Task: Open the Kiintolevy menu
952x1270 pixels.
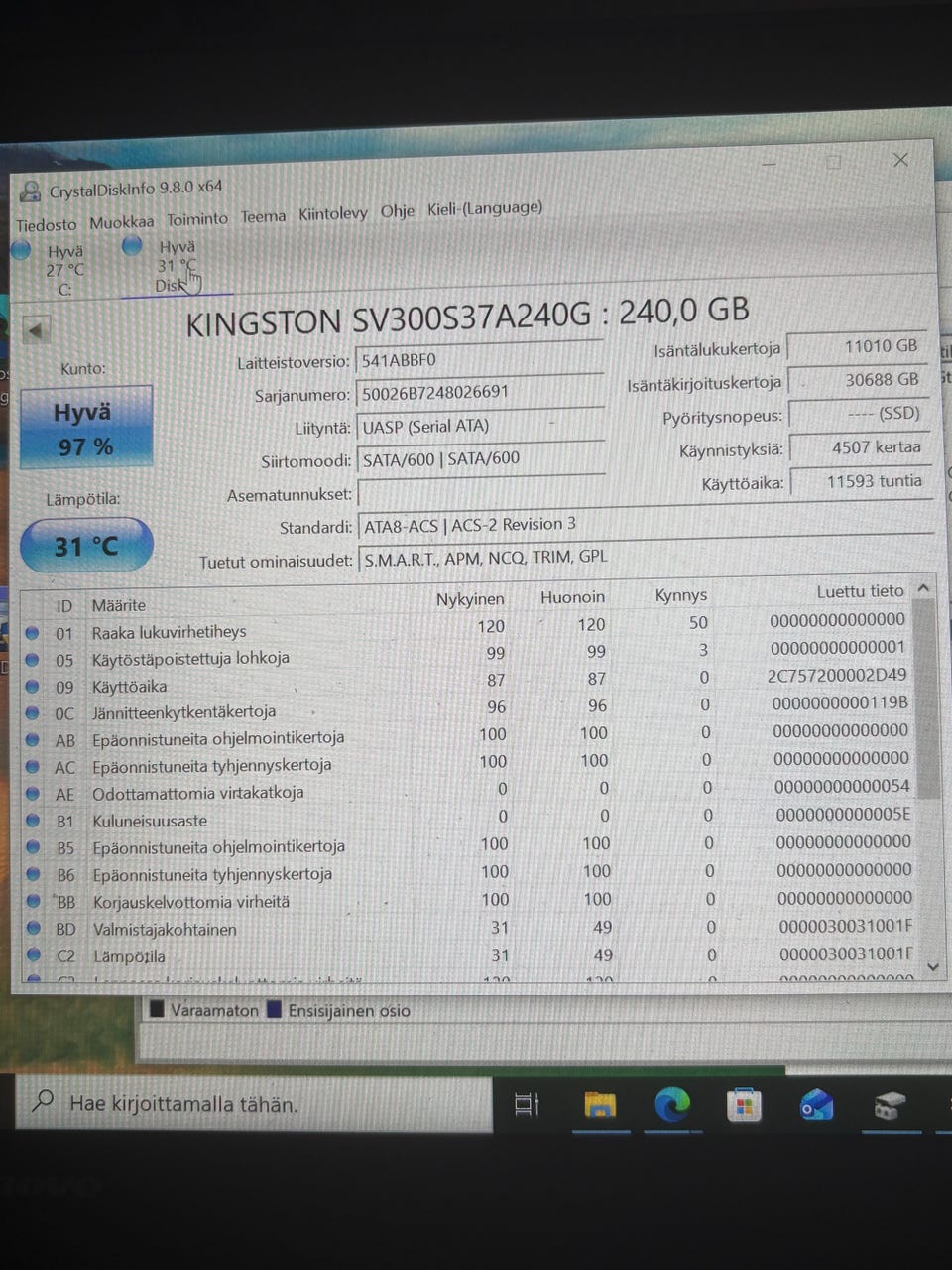Action: [x=333, y=213]
